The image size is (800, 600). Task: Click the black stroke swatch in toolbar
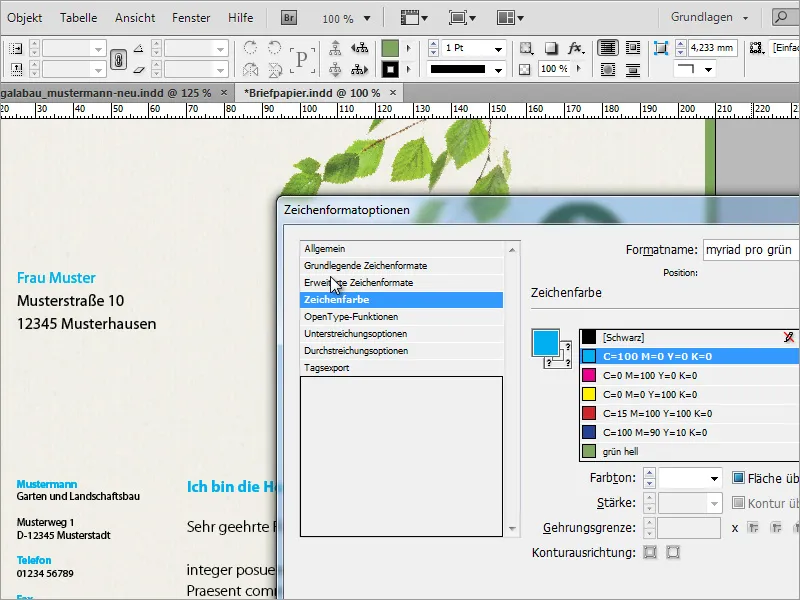(x=390, y=69)
